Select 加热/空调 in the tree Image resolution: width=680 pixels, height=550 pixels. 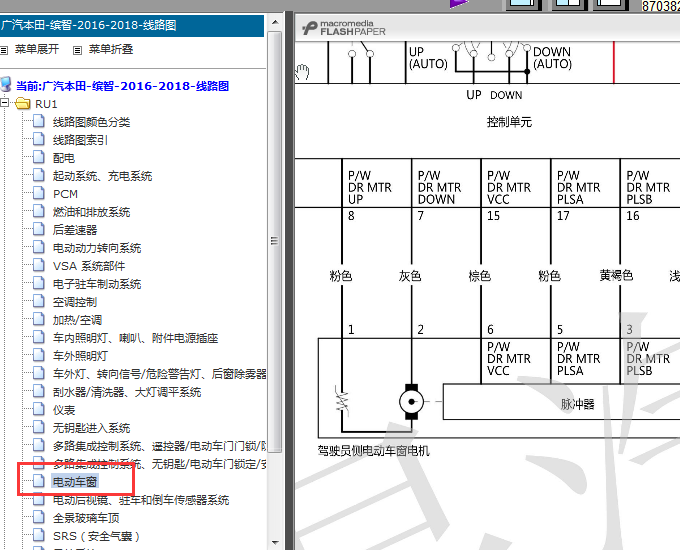click(78, 320)
